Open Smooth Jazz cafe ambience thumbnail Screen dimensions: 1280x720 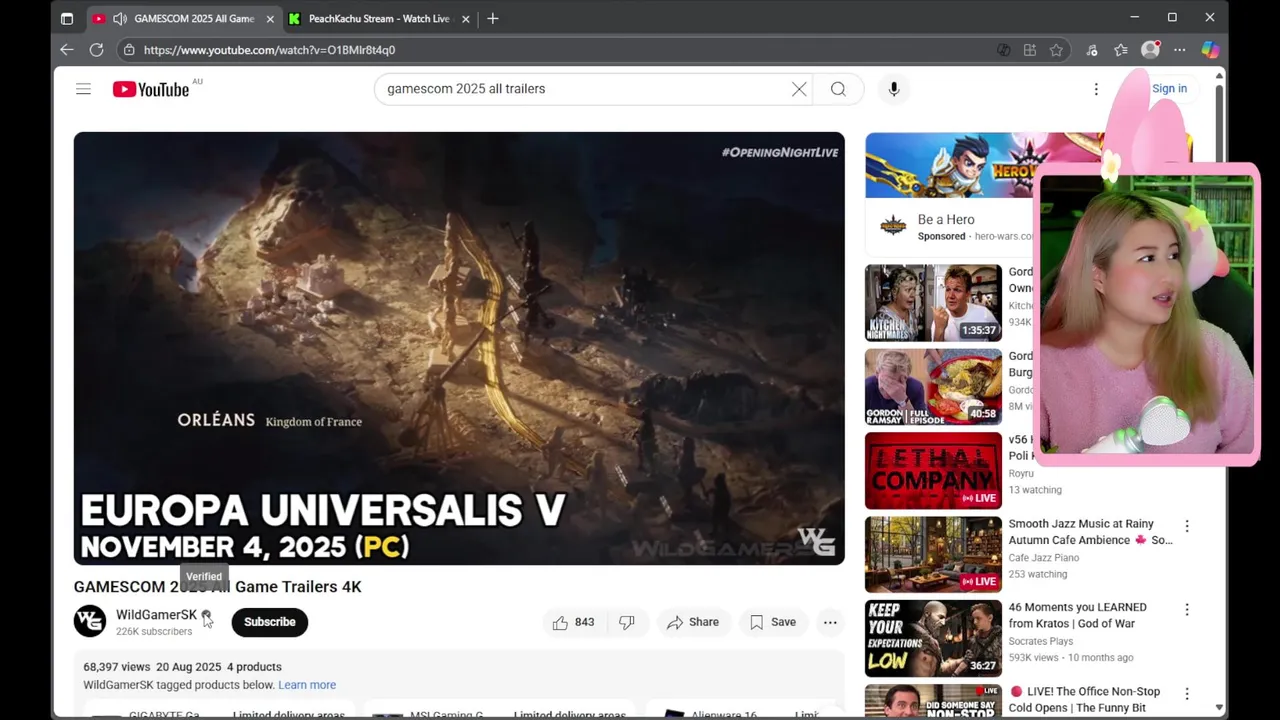[933, 554]
